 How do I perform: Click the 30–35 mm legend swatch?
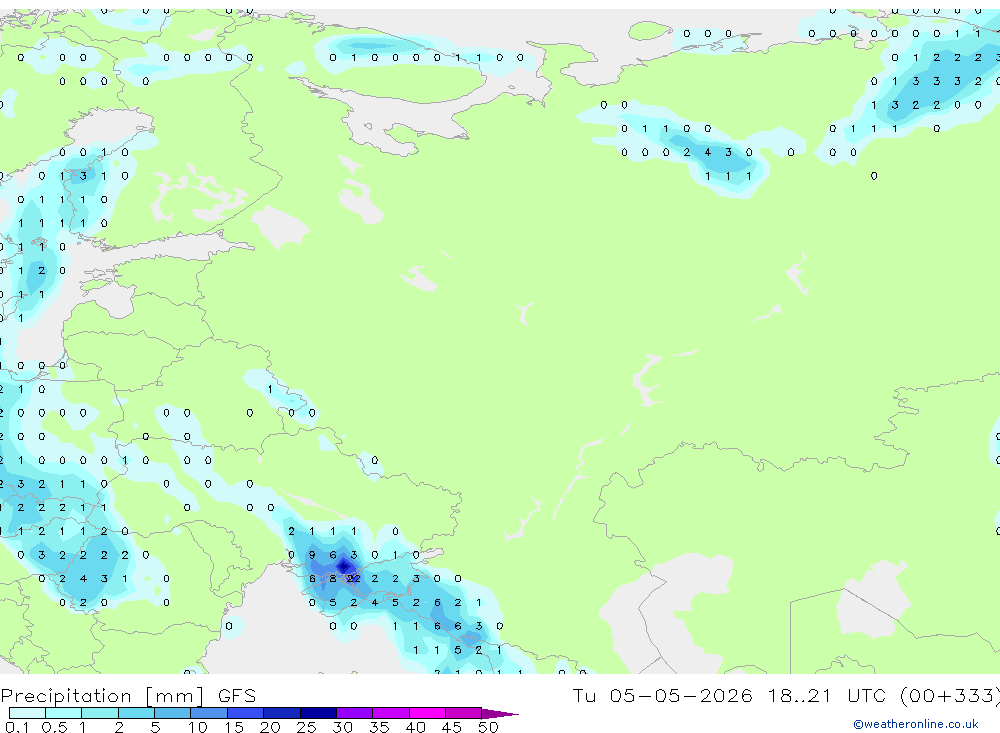[355, 713]
